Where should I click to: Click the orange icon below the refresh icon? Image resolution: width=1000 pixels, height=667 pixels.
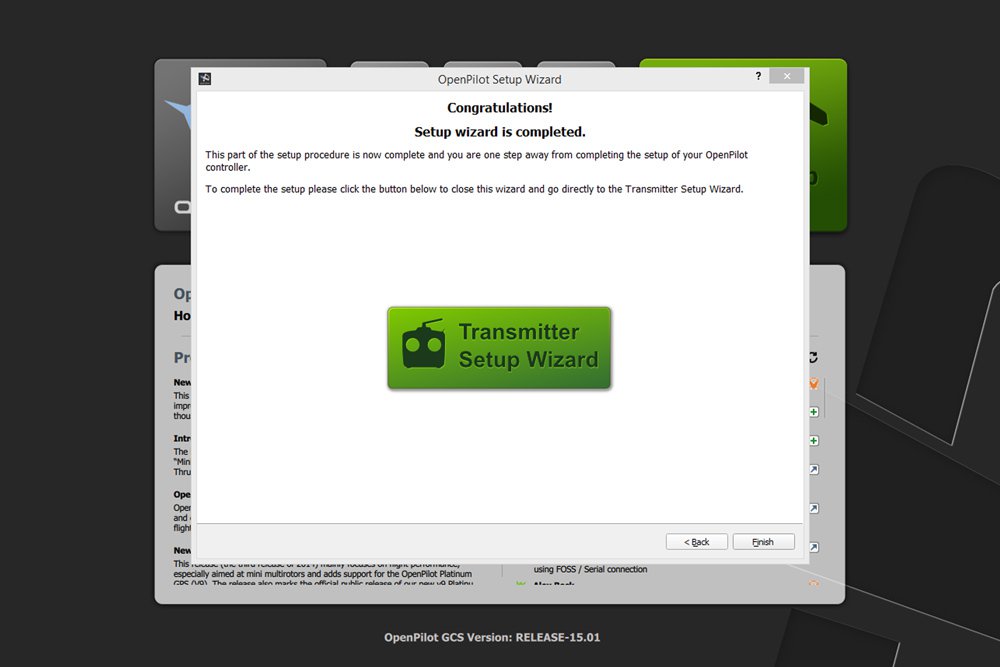814,383
